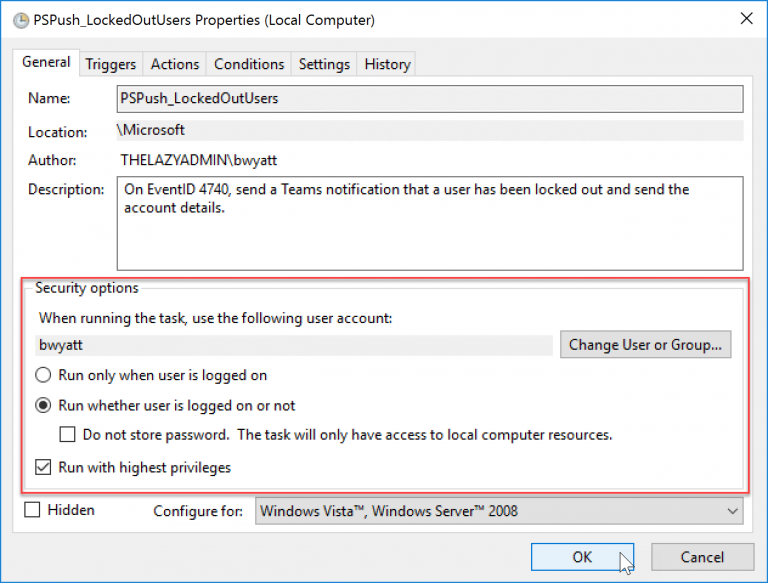Click into the Description text box
Viewport: 768px width, 583px height.
pyautogui.click(x=430, y=223)
